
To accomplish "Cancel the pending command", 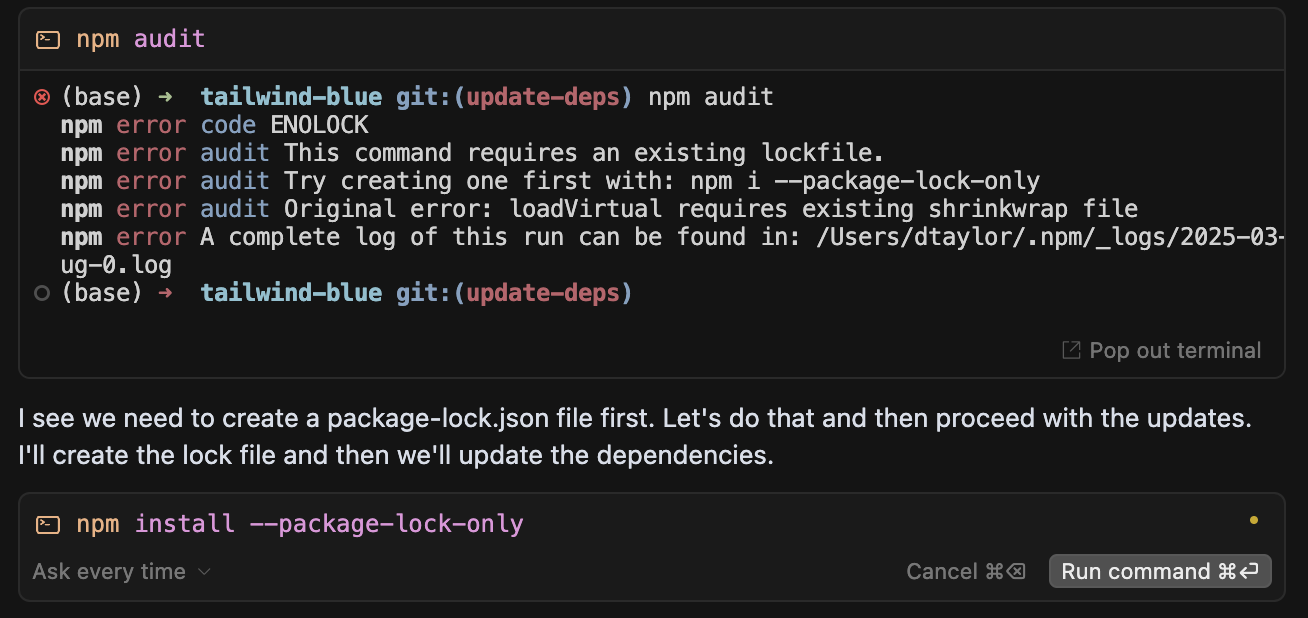I will (966, 571).
